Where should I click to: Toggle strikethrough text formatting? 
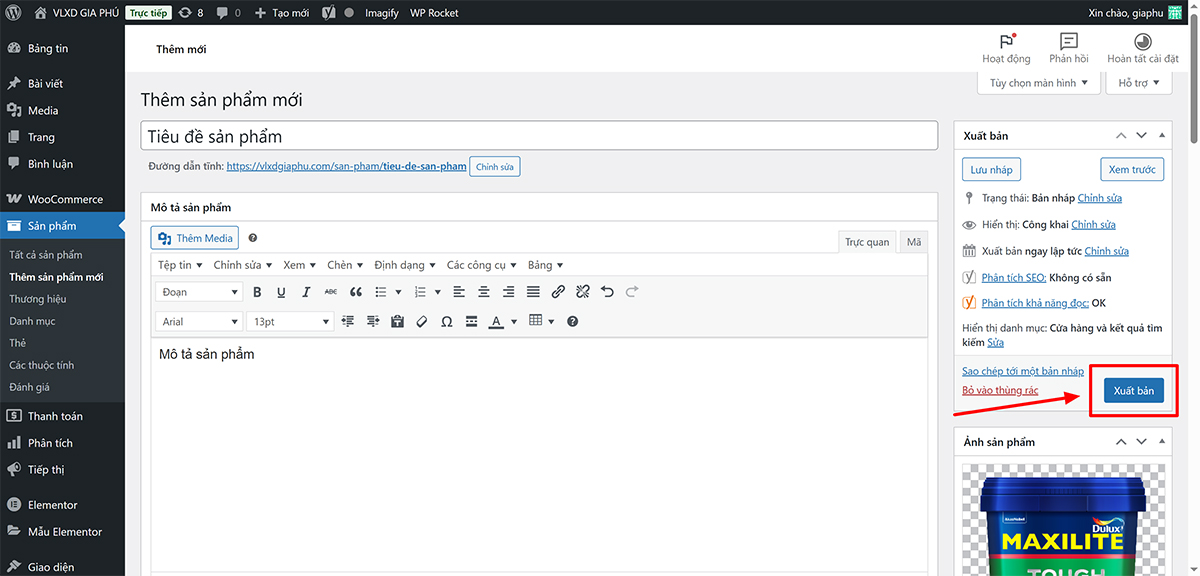point(330,292)
